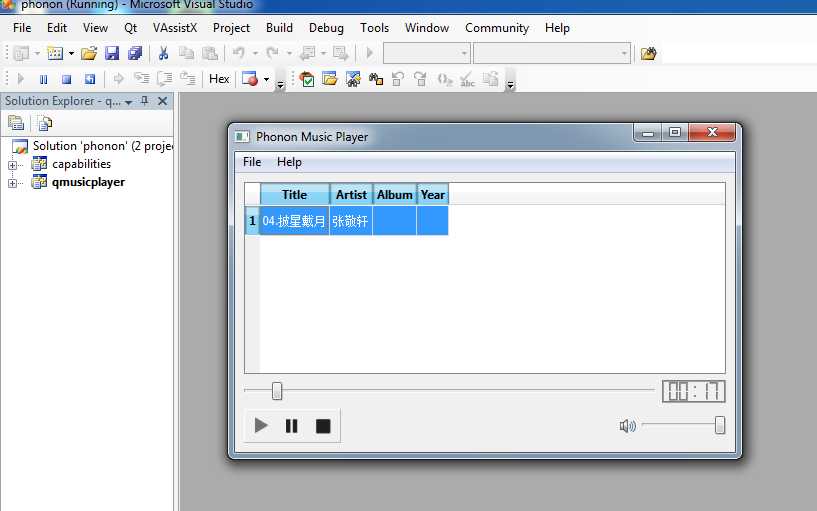Open Debug toolbar options overflow arrow

coord(280,85)
